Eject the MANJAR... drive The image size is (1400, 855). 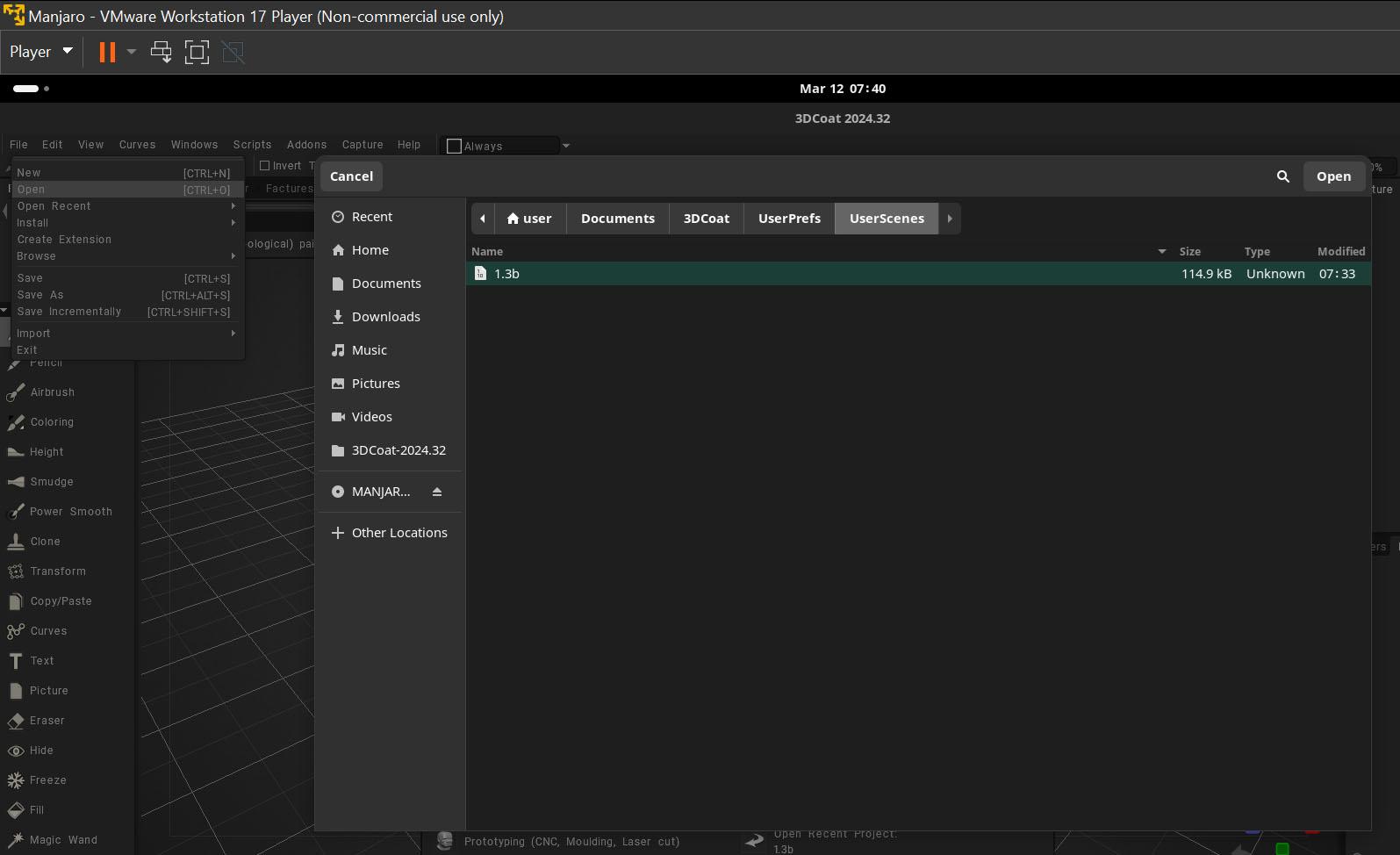coord(437,492)
